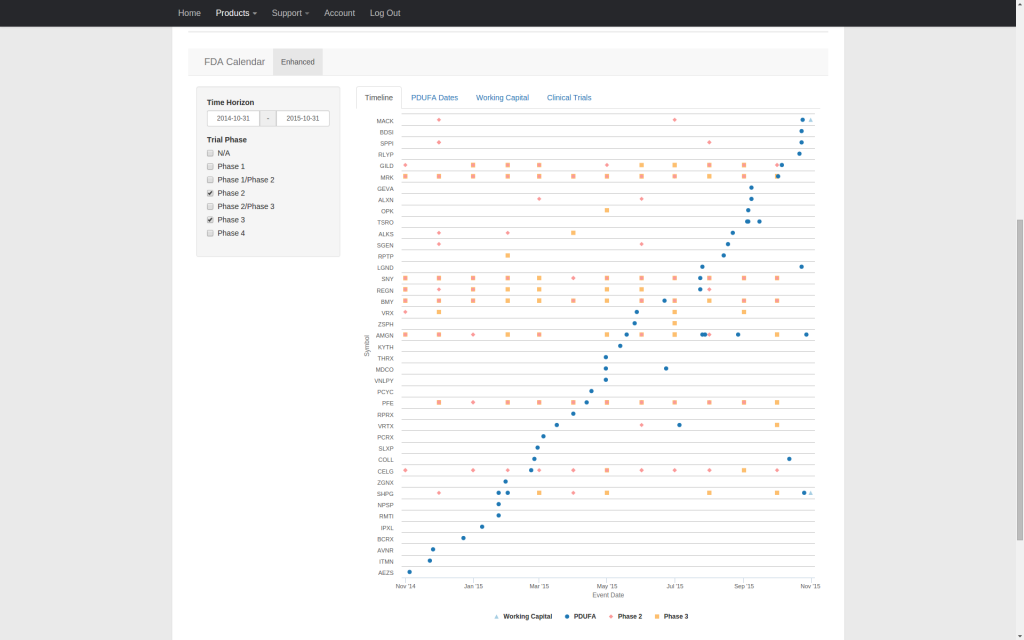Switch to the Timeline tab
Image resolution: width=1024 pixels, height=640 pixels.
(379, 97)
